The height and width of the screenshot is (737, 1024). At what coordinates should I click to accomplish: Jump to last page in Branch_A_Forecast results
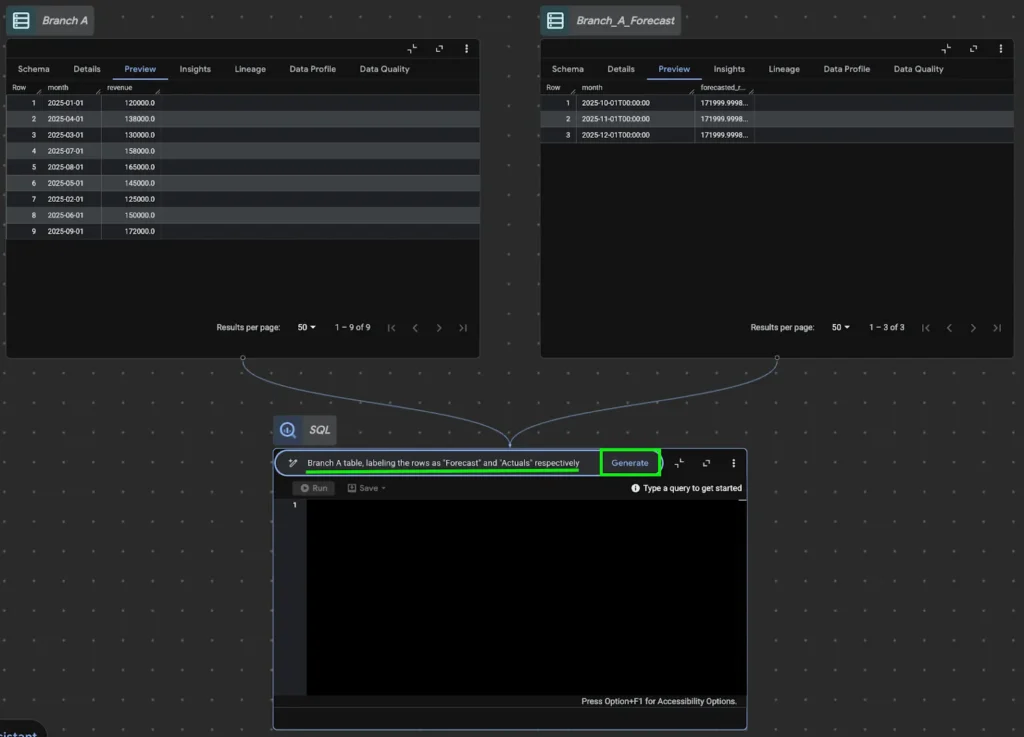(996, 328)
